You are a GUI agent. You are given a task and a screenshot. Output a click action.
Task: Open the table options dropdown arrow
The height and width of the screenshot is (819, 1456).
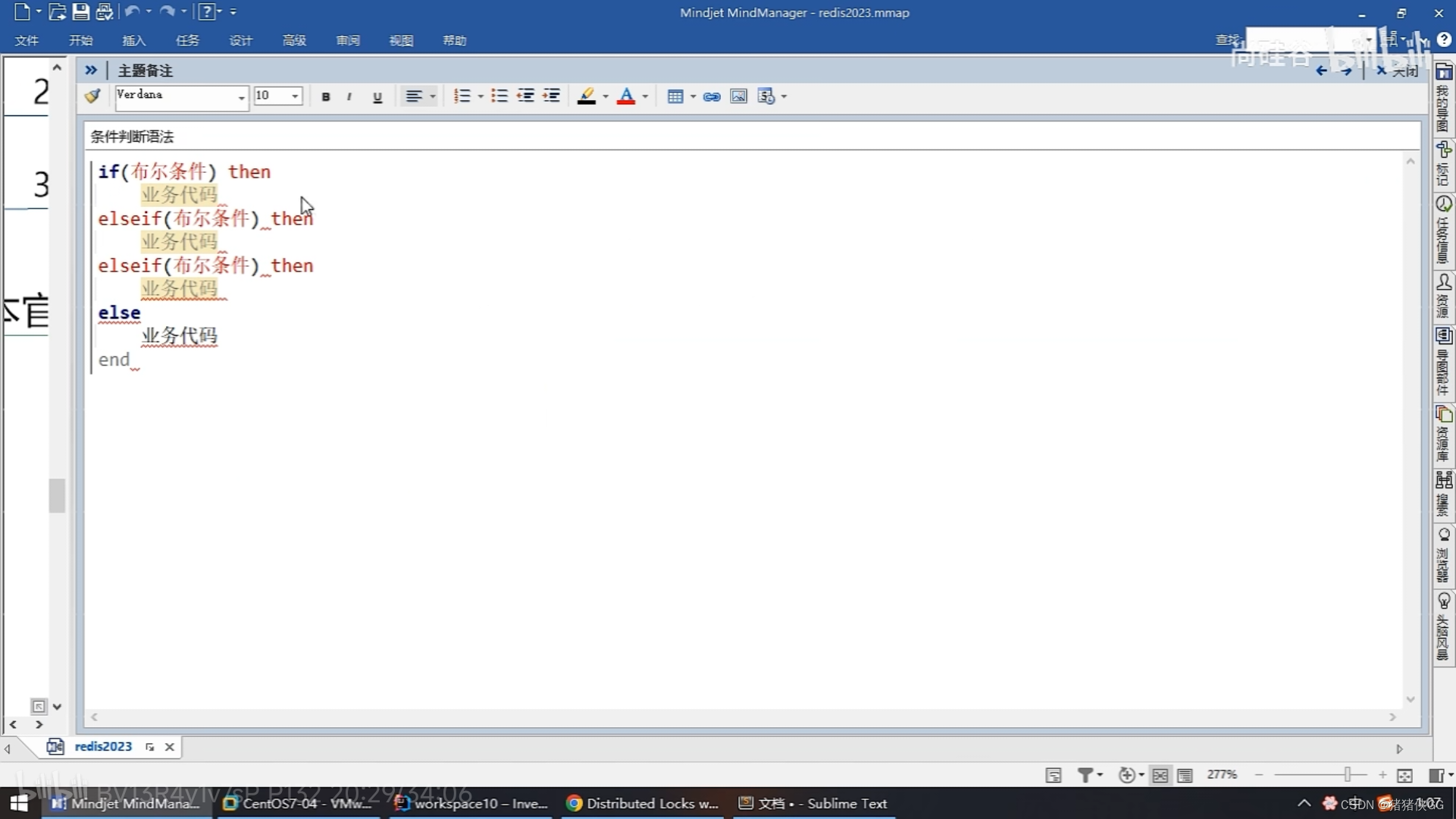(693, 96)
